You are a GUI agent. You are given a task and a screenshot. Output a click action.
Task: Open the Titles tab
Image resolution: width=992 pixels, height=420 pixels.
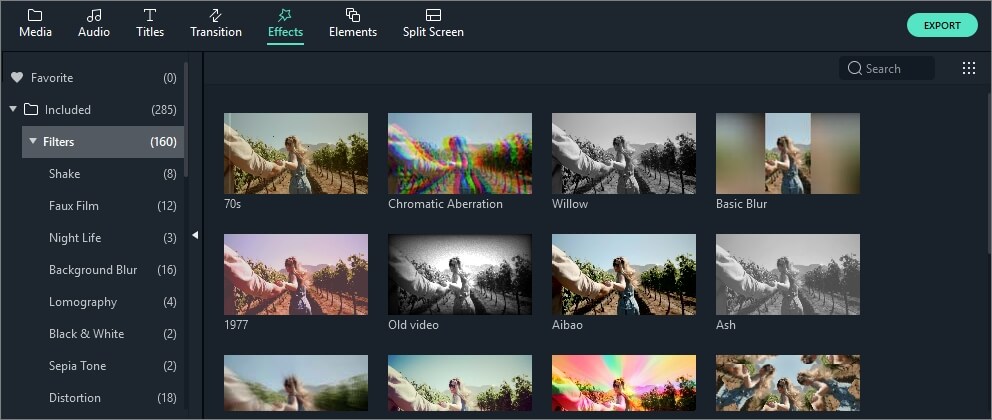(150, 23)
